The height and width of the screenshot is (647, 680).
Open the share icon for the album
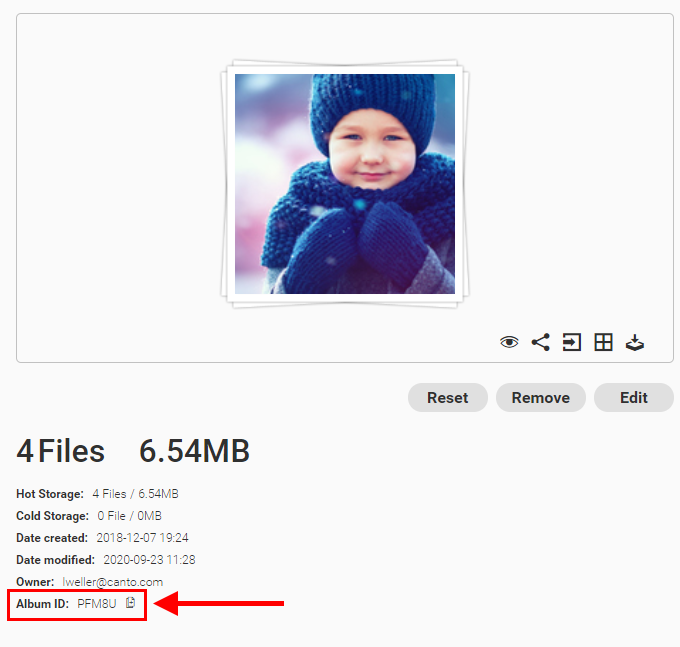pos(541,342)
